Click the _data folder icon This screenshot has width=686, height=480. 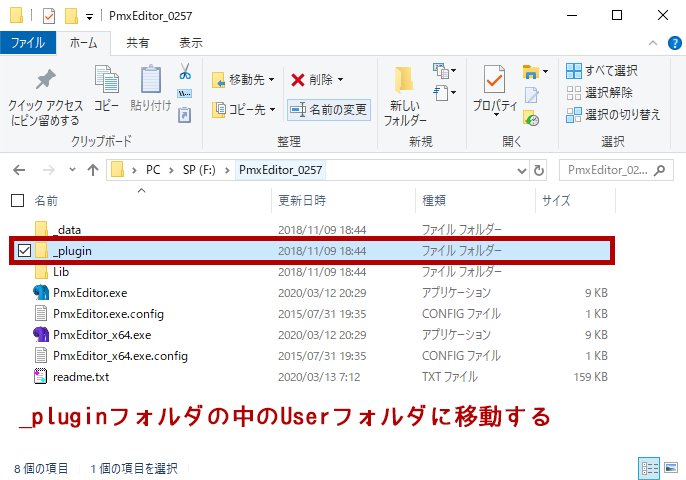41,230
